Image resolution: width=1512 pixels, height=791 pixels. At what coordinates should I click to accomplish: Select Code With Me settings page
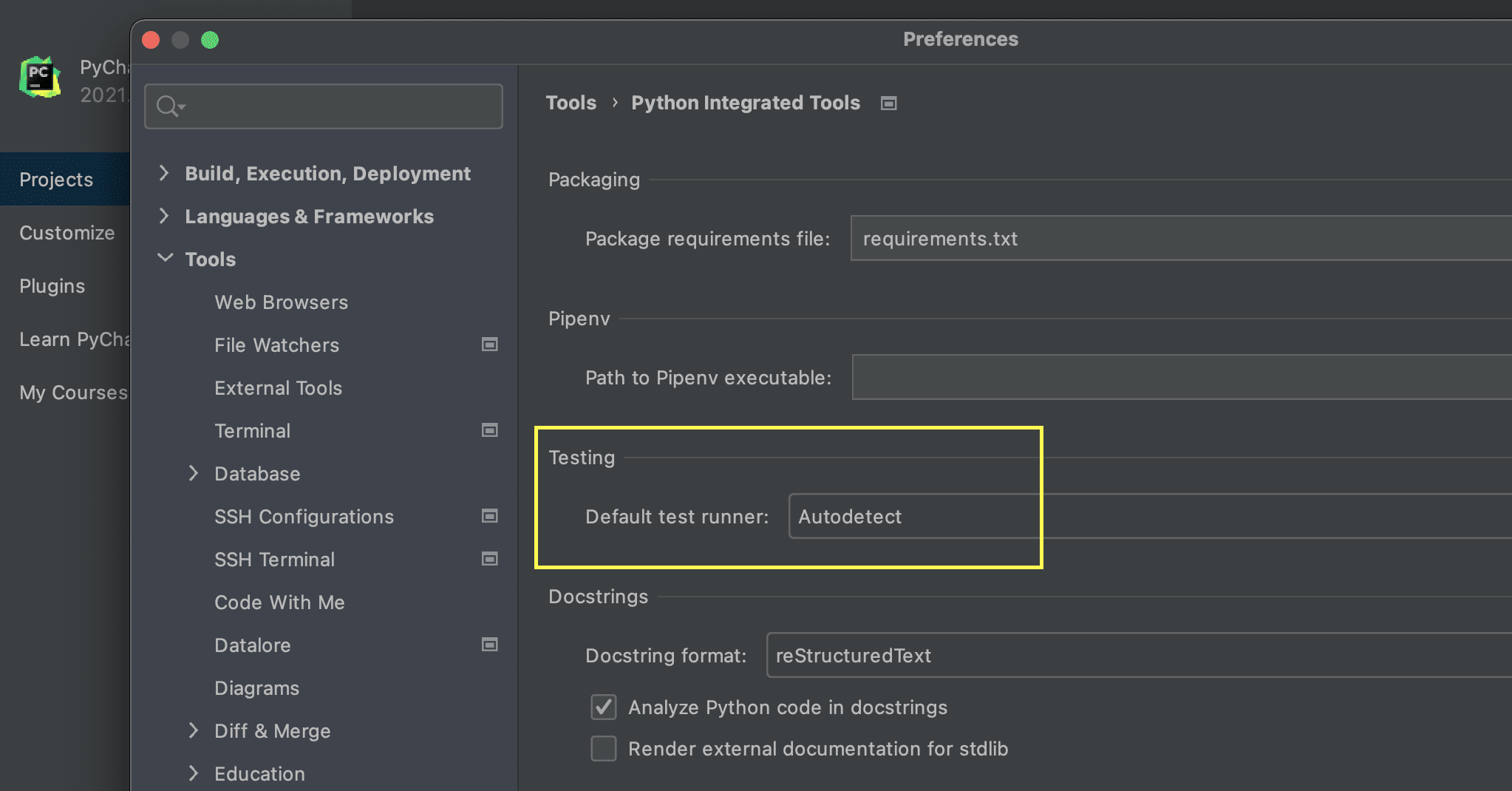click(279, 602)
